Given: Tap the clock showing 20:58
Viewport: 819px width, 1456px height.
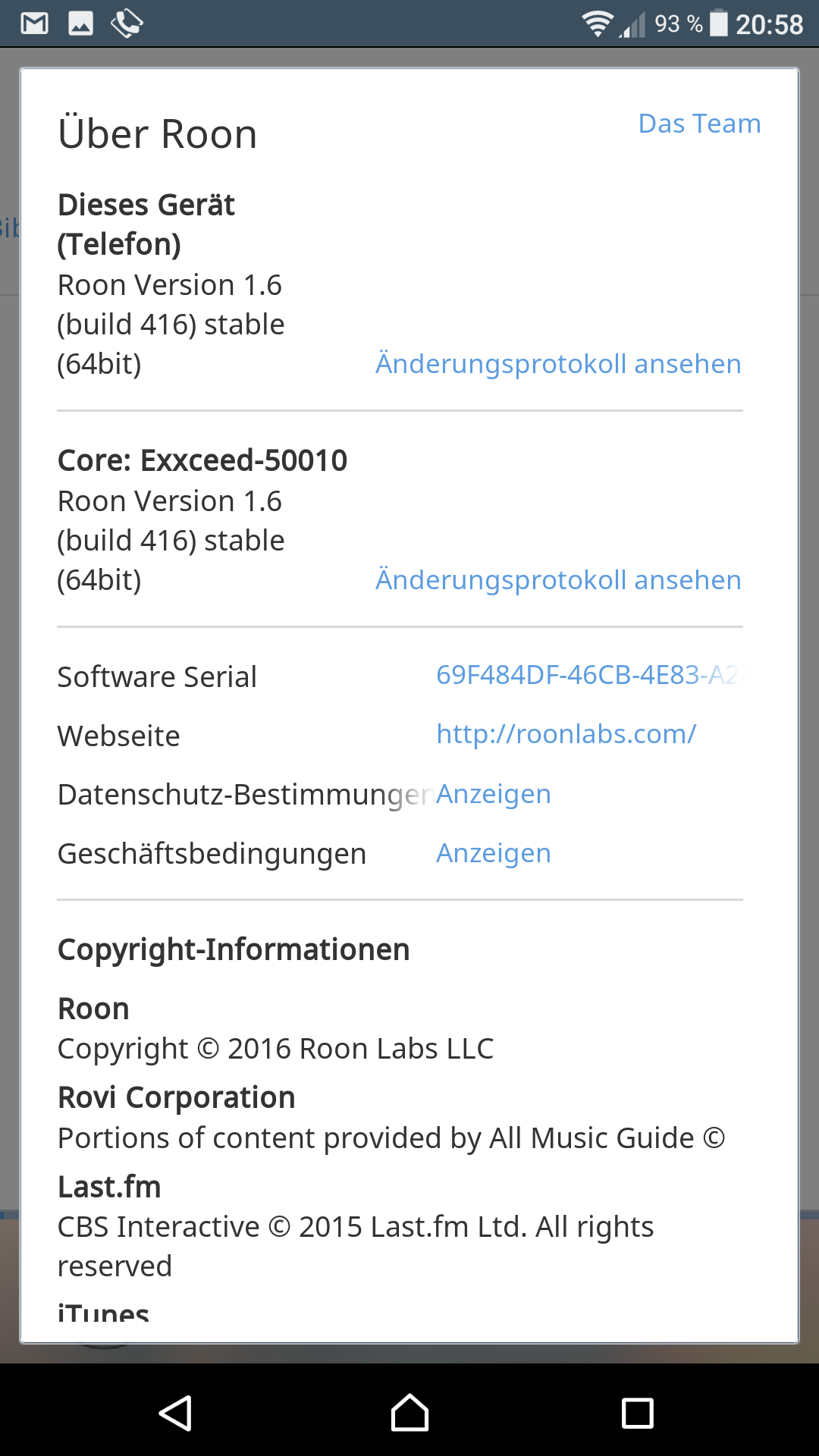Looking at the screenshot, I should pyautogui.click(x=769, y=24).
